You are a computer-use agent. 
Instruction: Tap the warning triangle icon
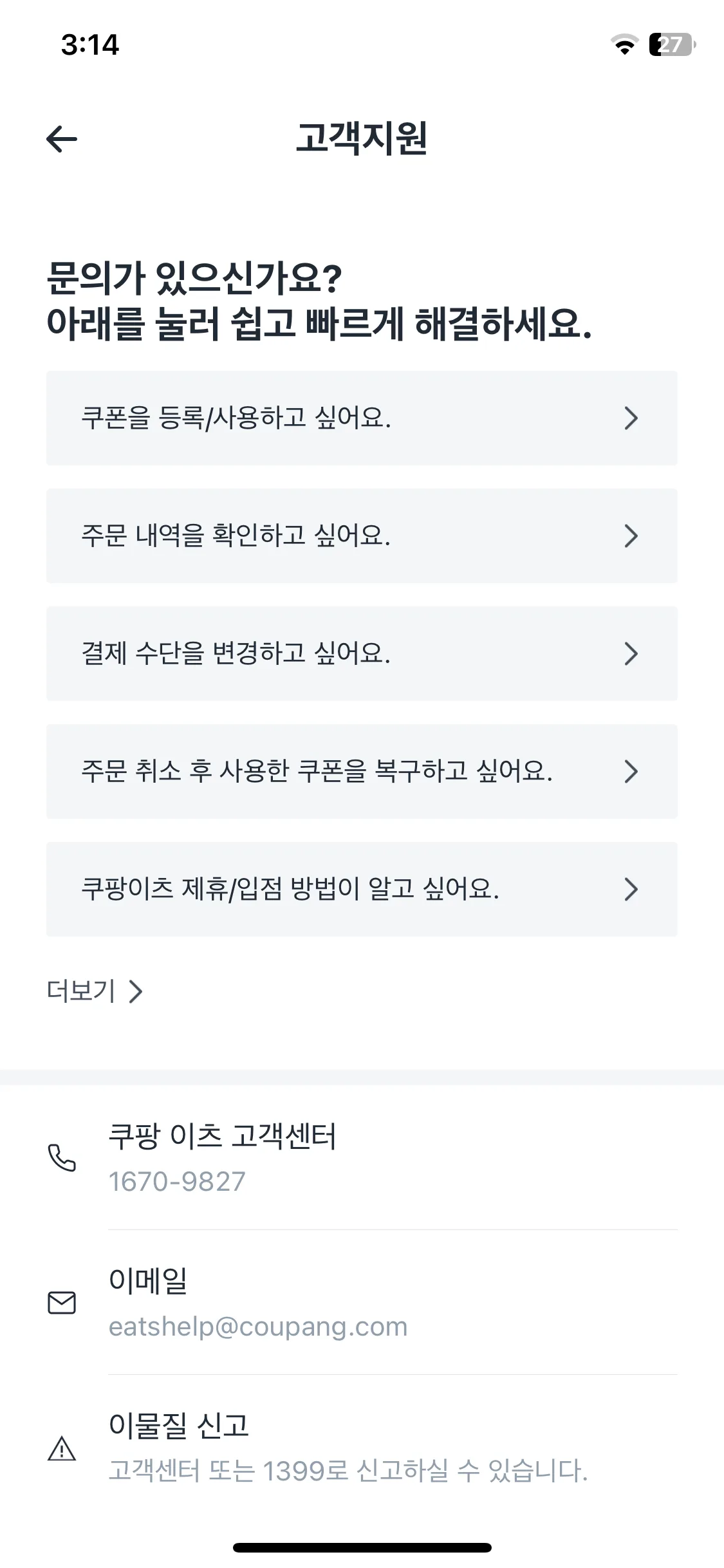[62, 1448]
